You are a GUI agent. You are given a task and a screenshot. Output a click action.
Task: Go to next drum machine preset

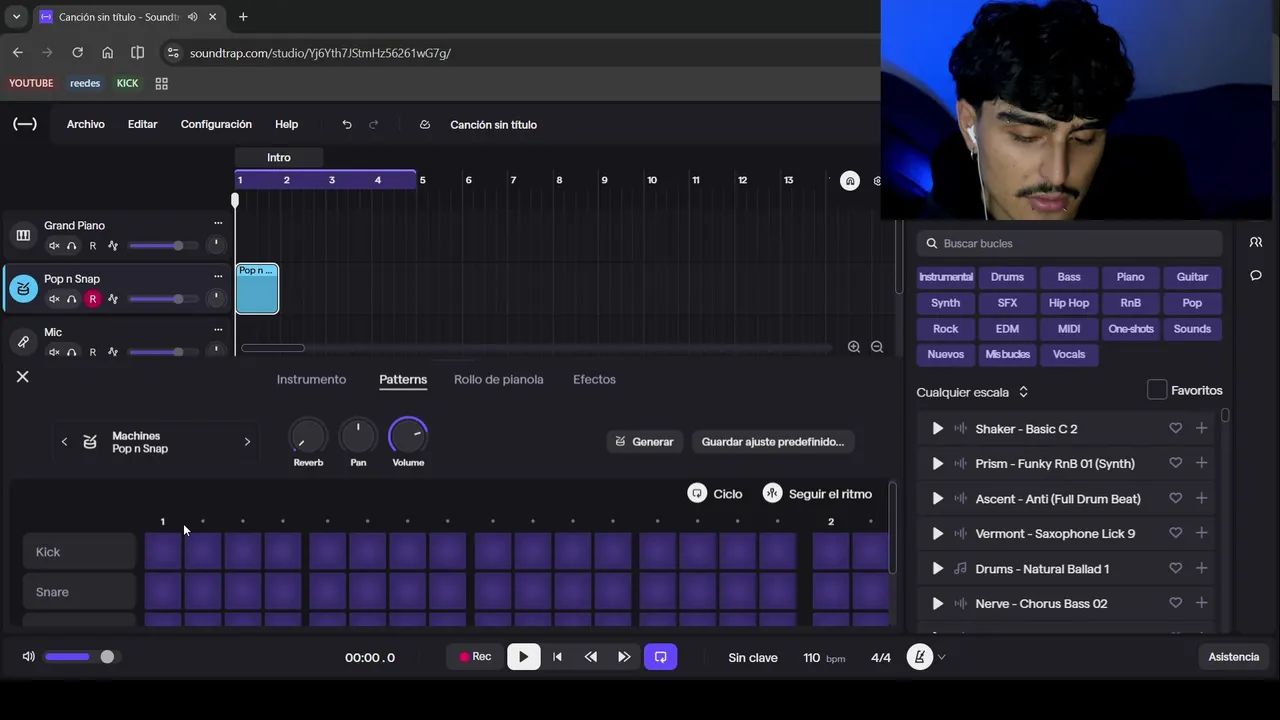click(247, 442)
